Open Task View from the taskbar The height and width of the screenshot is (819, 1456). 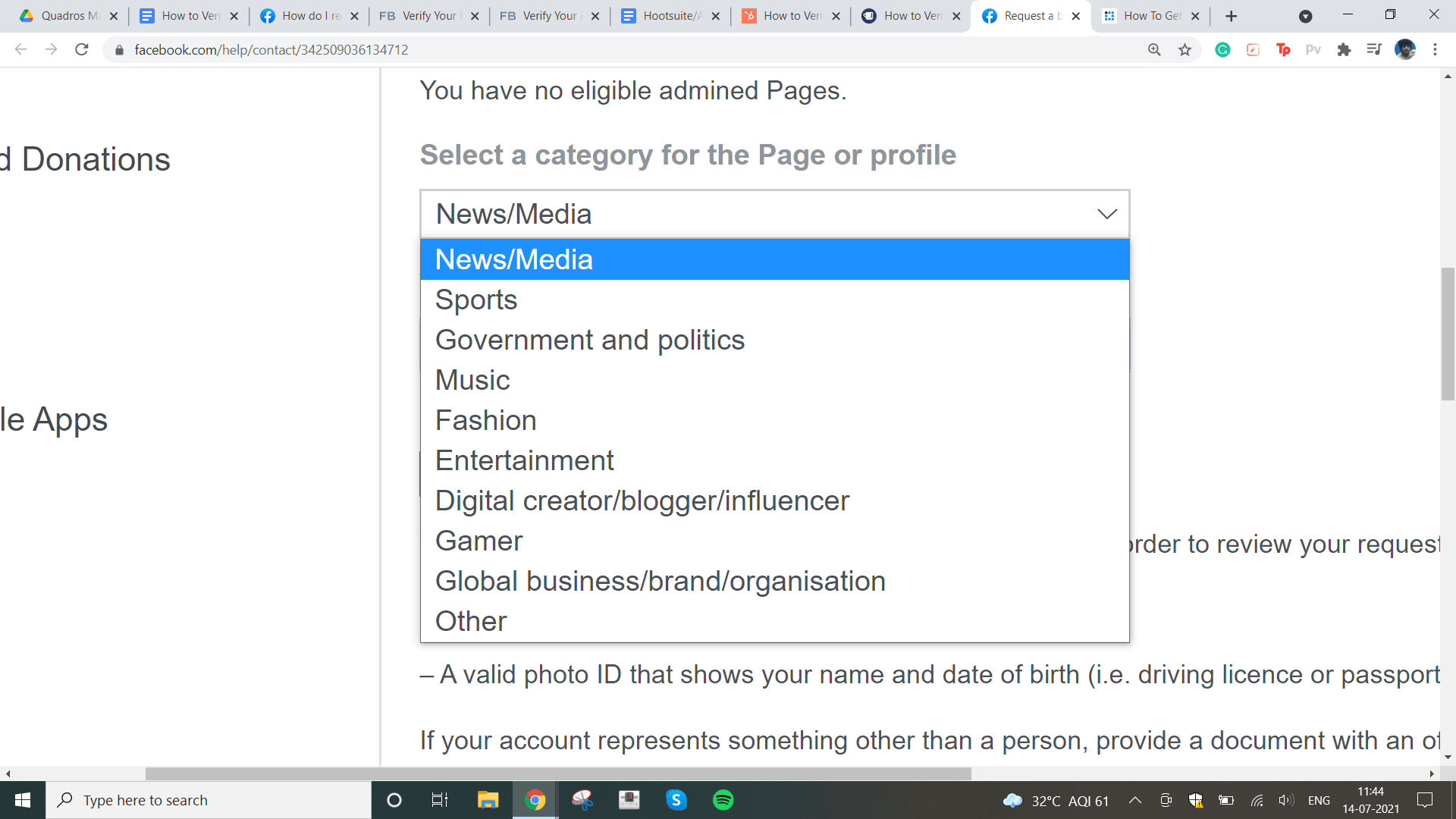pyautogui.click(x=440, y=800)
